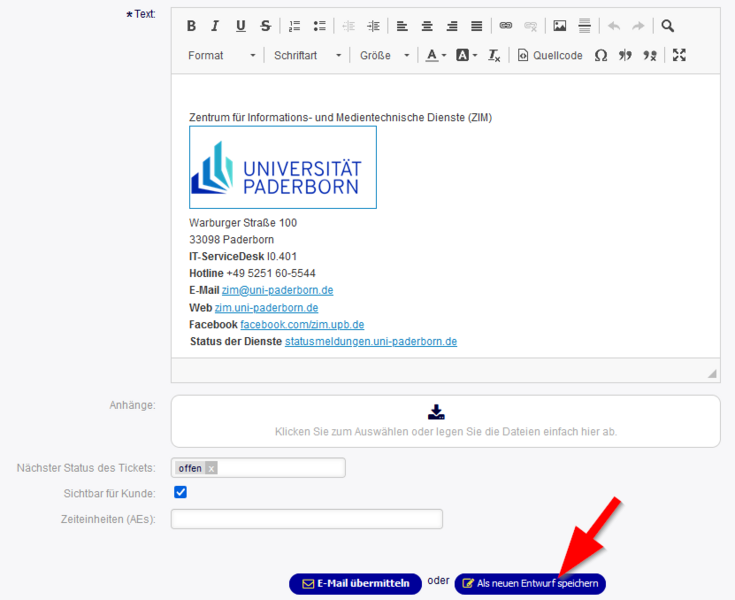Underline the selected text
735x600 pixels.
click(x=240, y=26)
